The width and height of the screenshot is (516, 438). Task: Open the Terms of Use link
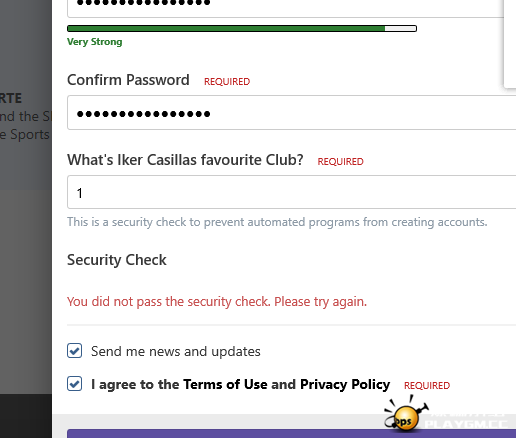(225, 384)
